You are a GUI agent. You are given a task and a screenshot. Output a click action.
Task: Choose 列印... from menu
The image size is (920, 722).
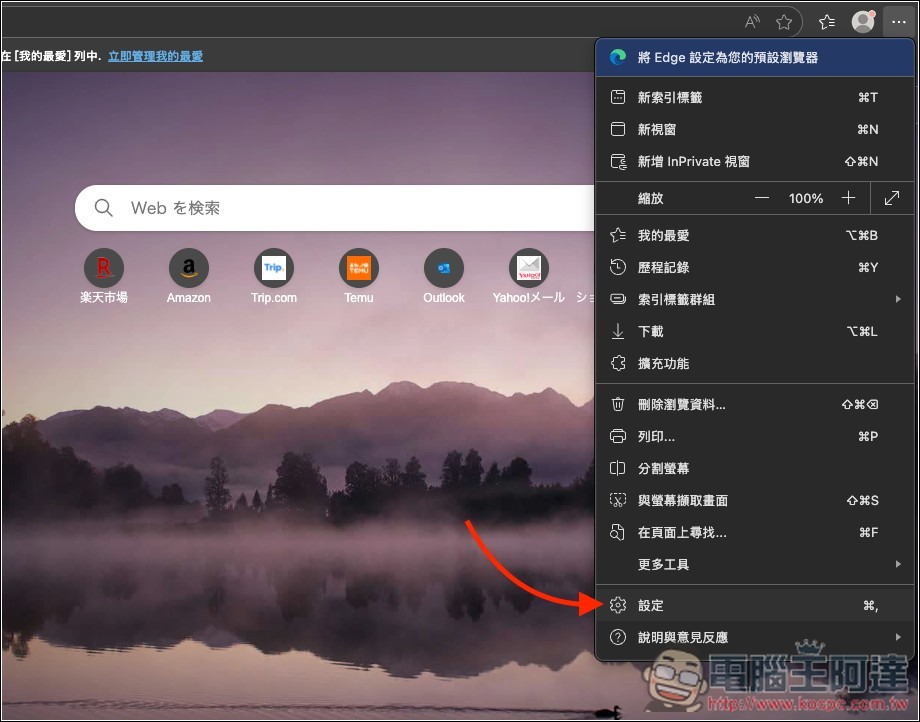point(755,436)
